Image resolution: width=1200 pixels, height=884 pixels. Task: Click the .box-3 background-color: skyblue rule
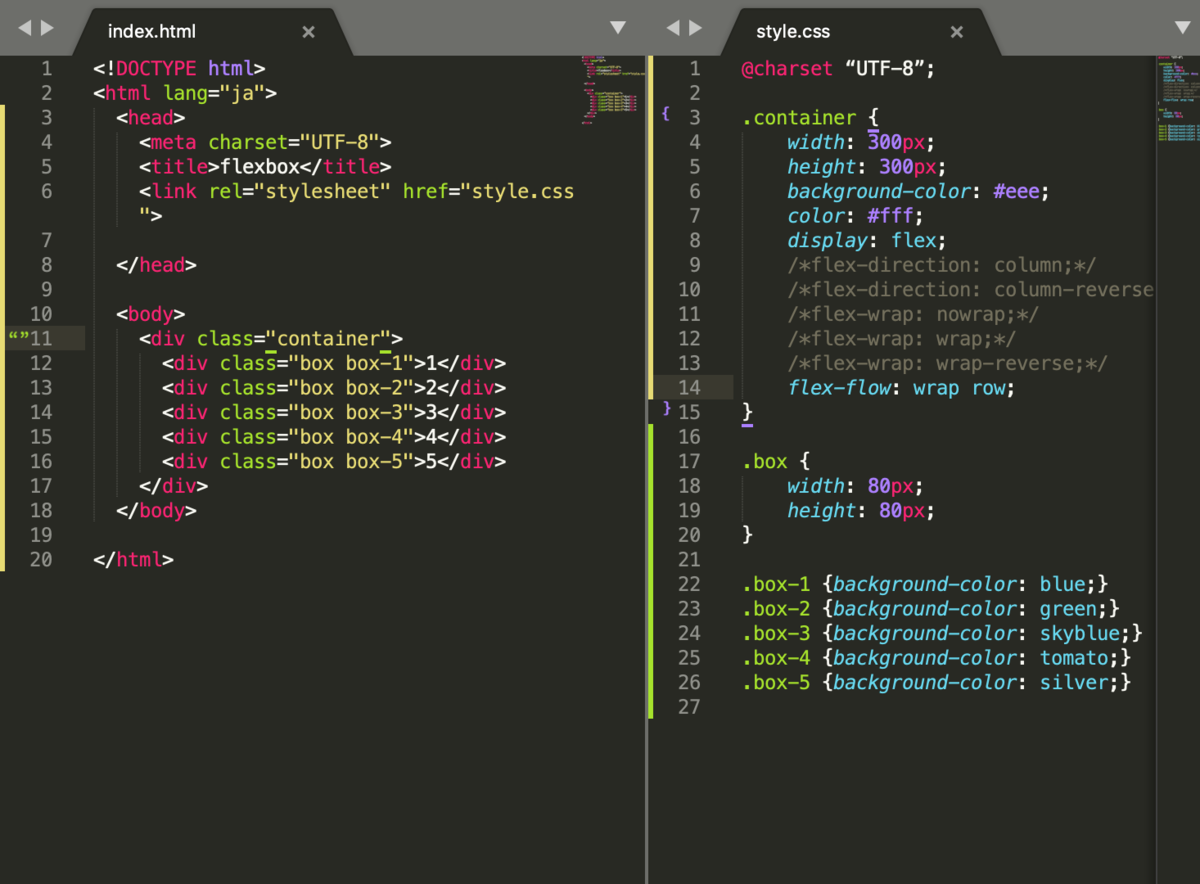942,633
